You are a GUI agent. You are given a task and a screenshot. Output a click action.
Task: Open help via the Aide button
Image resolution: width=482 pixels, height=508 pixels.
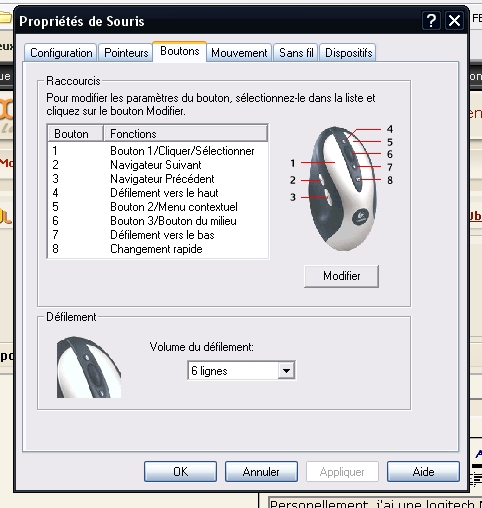tap(423, 472)
